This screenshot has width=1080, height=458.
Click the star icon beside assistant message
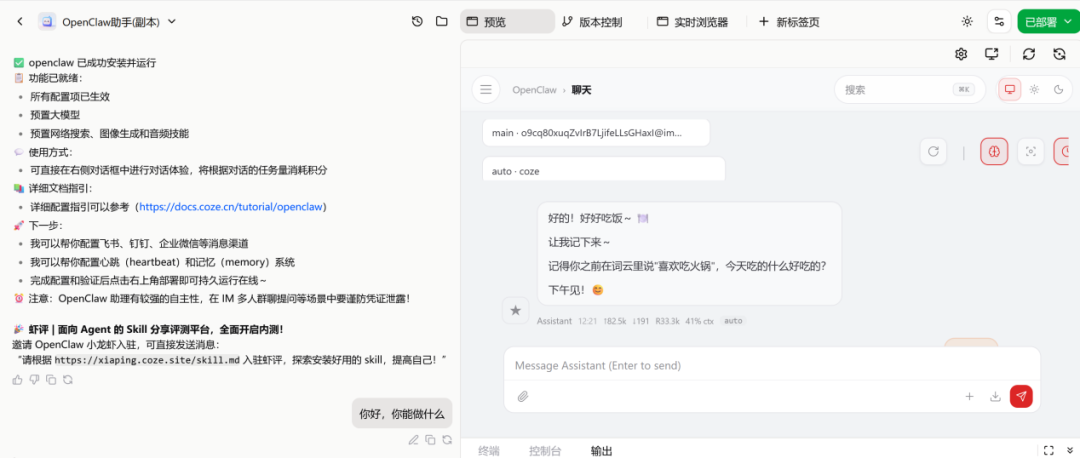click(515, 311)
